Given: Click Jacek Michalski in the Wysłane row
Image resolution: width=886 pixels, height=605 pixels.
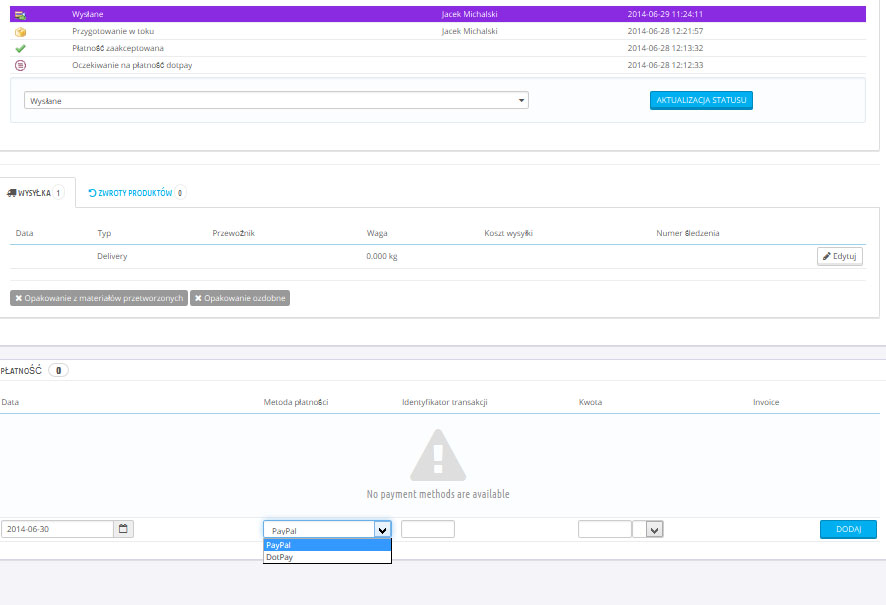Looking at the screenshot, I should pos(470,14).
